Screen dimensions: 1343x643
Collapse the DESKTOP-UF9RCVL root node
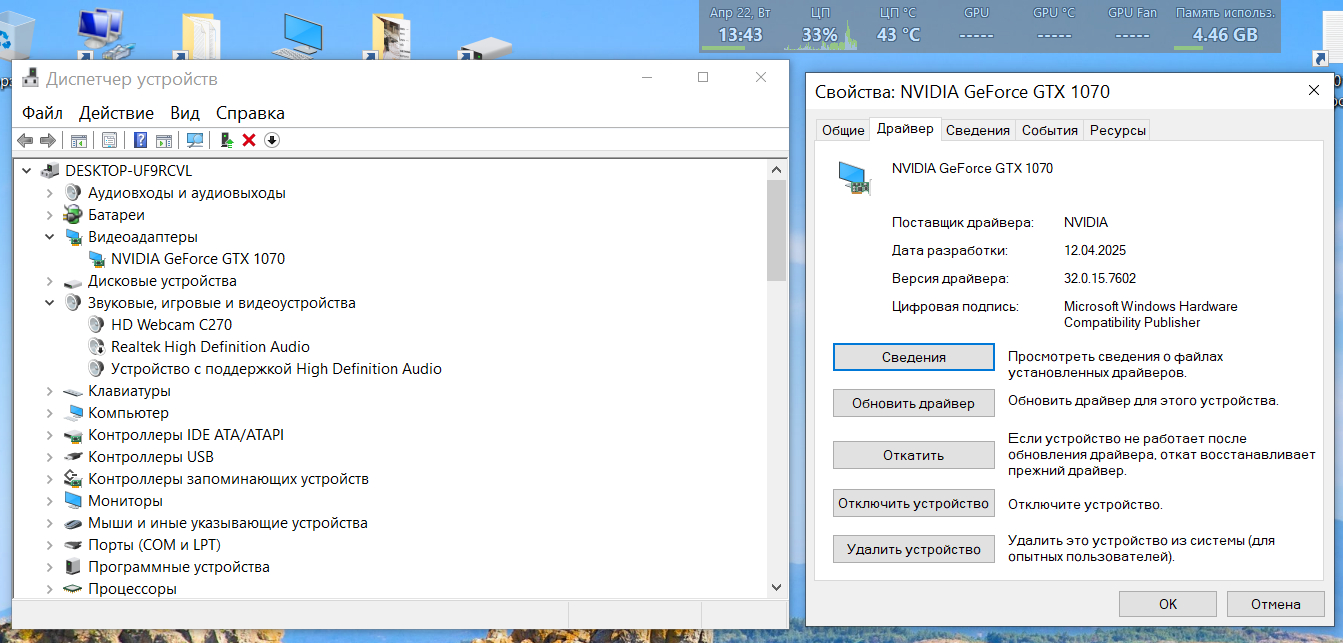[x=27, y=171]
